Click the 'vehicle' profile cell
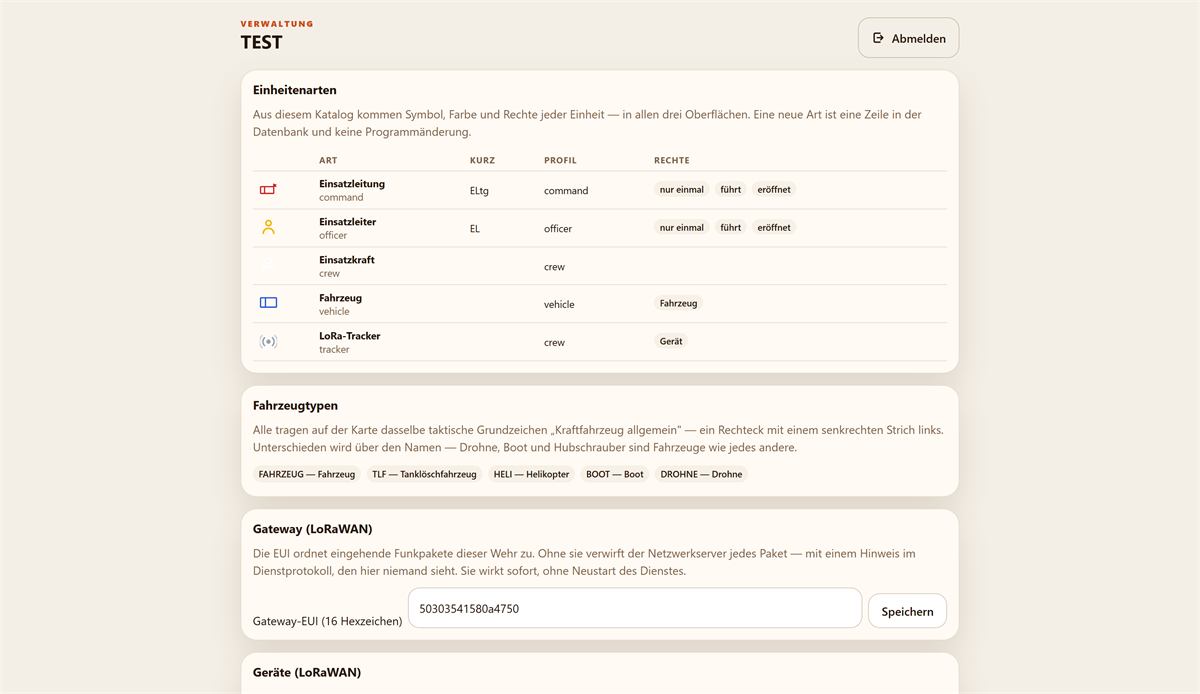 pos(559,304)
